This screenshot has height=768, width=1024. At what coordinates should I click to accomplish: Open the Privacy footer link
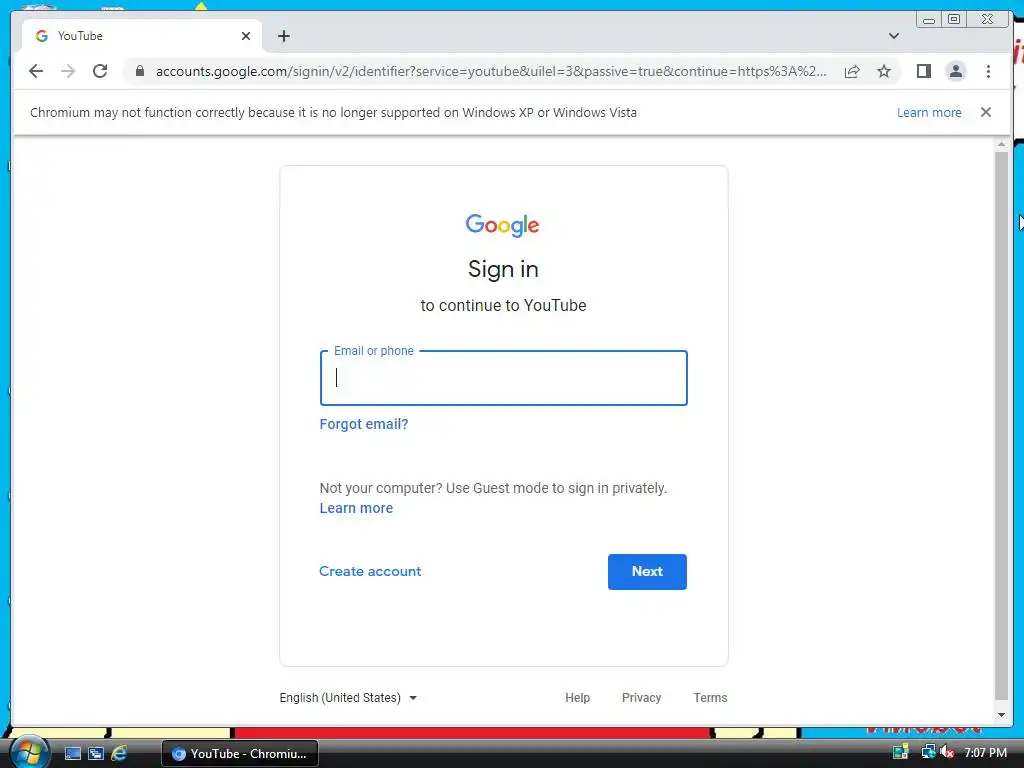pos(641,697)
